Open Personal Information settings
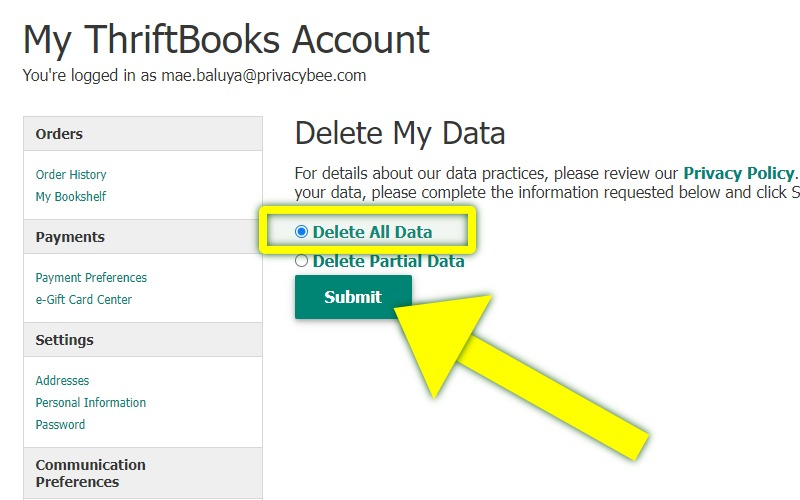The image size is (800, 500). 91,403
